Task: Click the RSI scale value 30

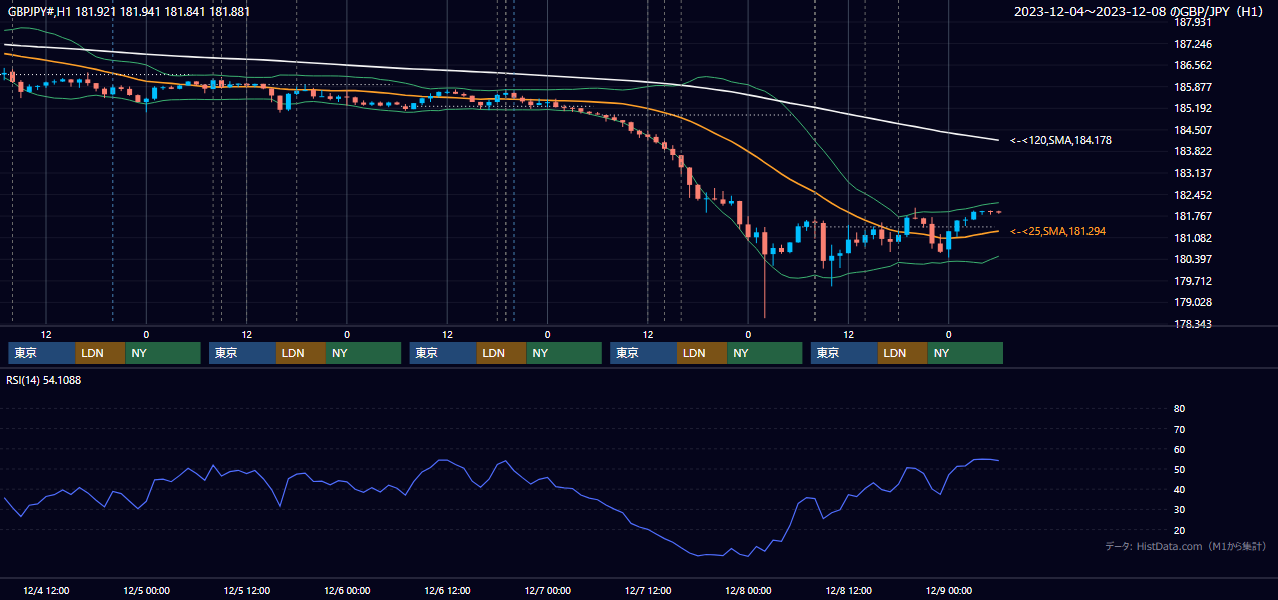Action: click(x=1179, y=510)
